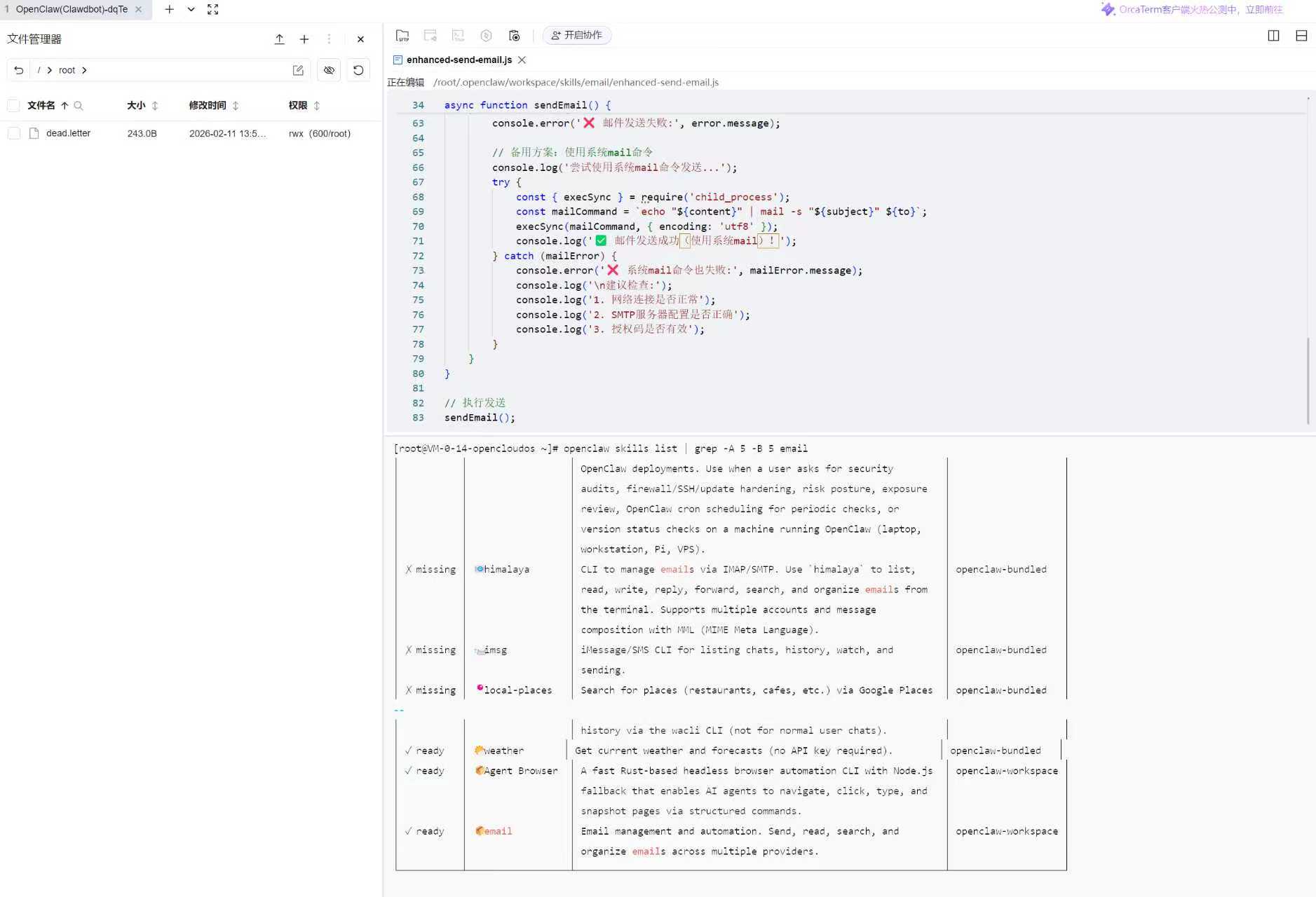Screen dimensions: 1316x897
Task: Expand the chevron after root in breadcrumb
Action: point(84,70)
